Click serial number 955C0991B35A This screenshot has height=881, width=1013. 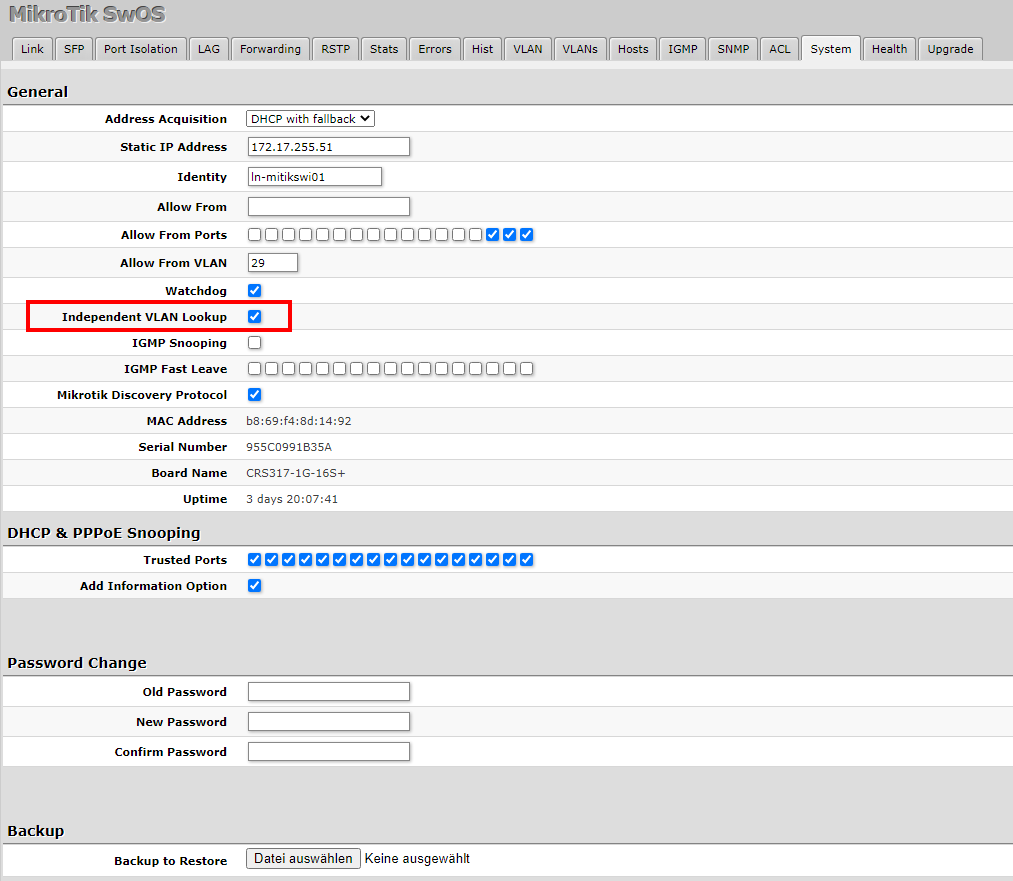[x=289, y=447]
